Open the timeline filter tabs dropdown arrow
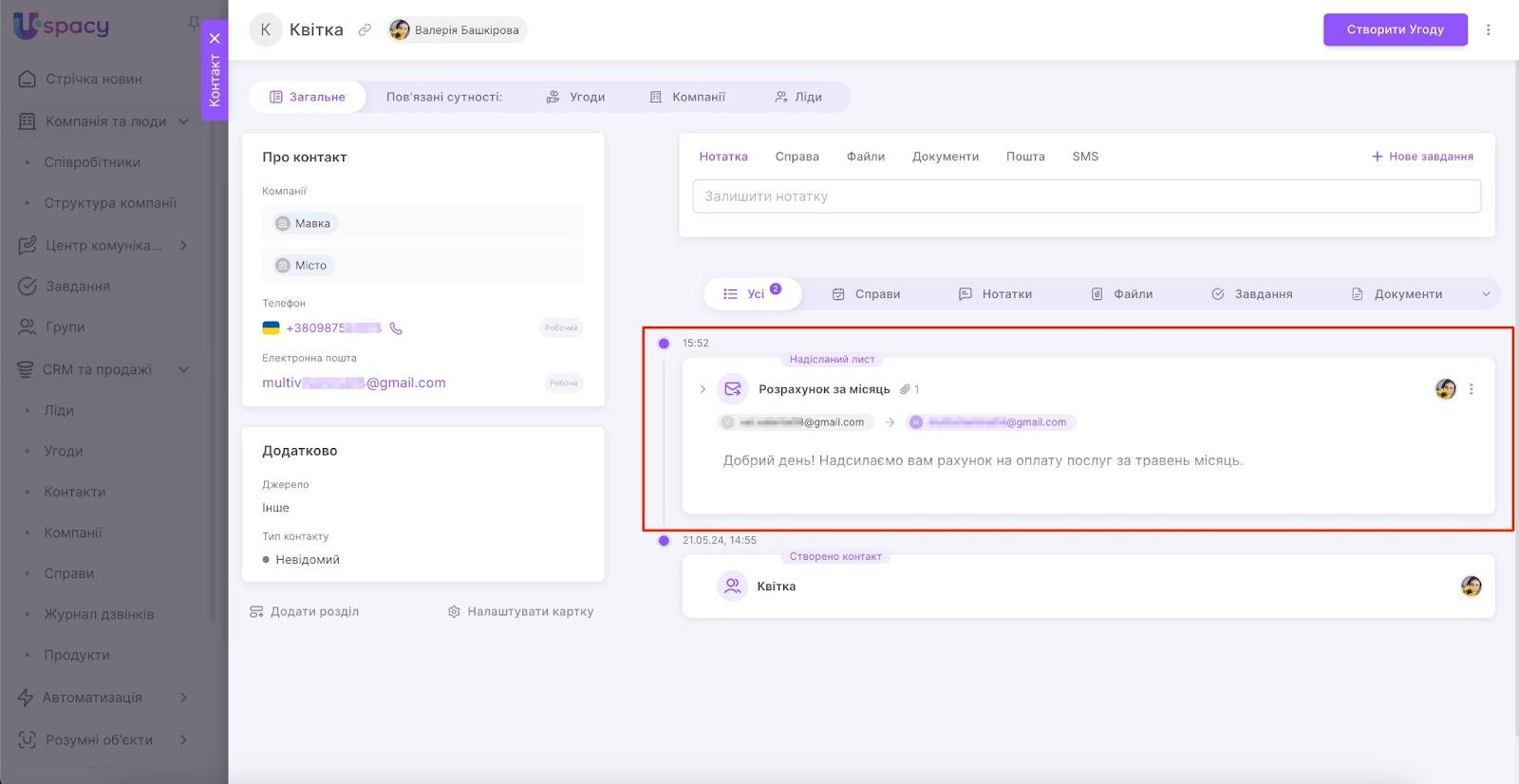This screenshot has width=1519, height=784. pos(1486,294)
